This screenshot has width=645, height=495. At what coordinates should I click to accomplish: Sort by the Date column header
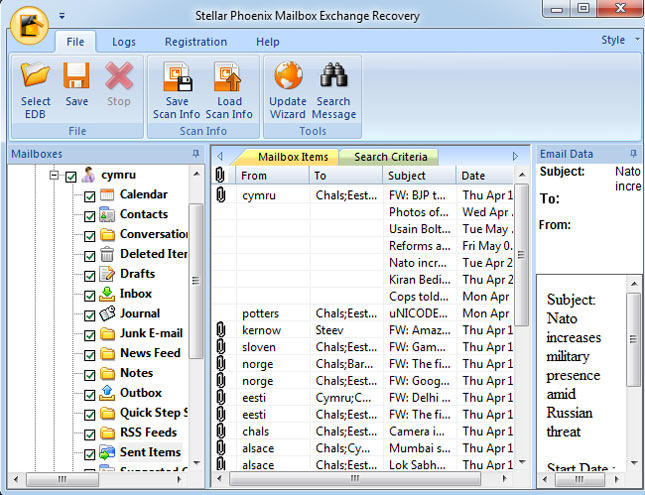click(x=485, y=176)
